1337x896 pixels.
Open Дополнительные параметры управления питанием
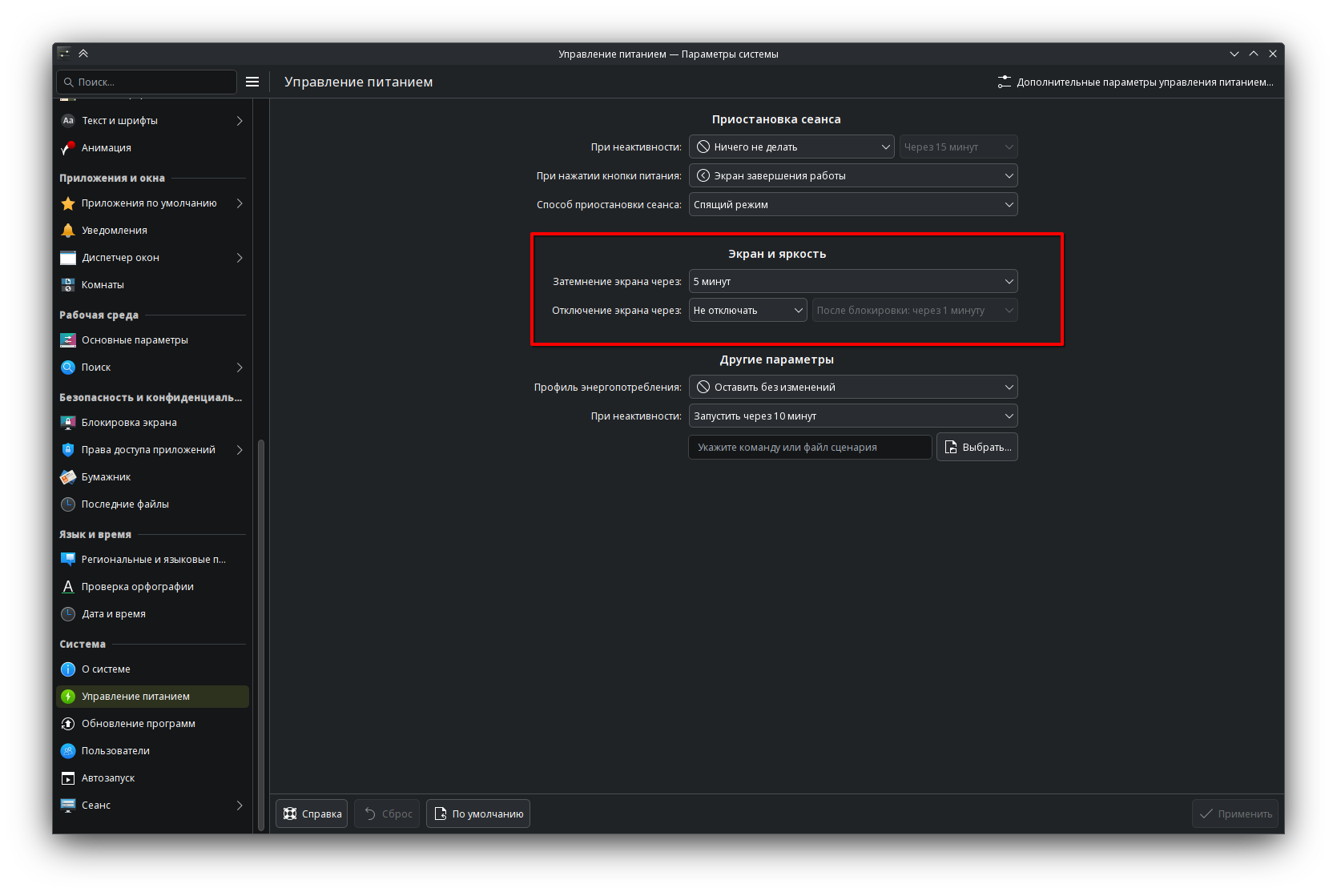(x=1135, y=82)
